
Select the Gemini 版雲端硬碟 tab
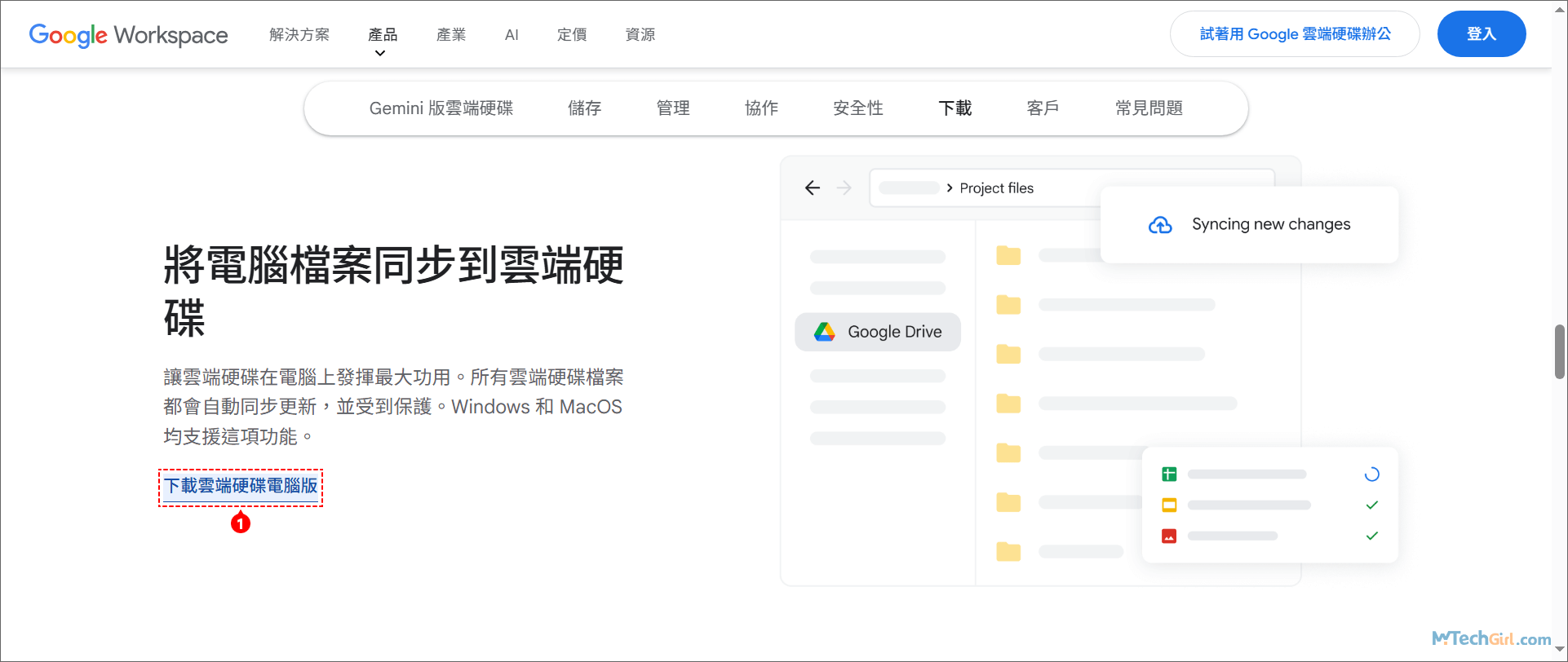point(441,108)
